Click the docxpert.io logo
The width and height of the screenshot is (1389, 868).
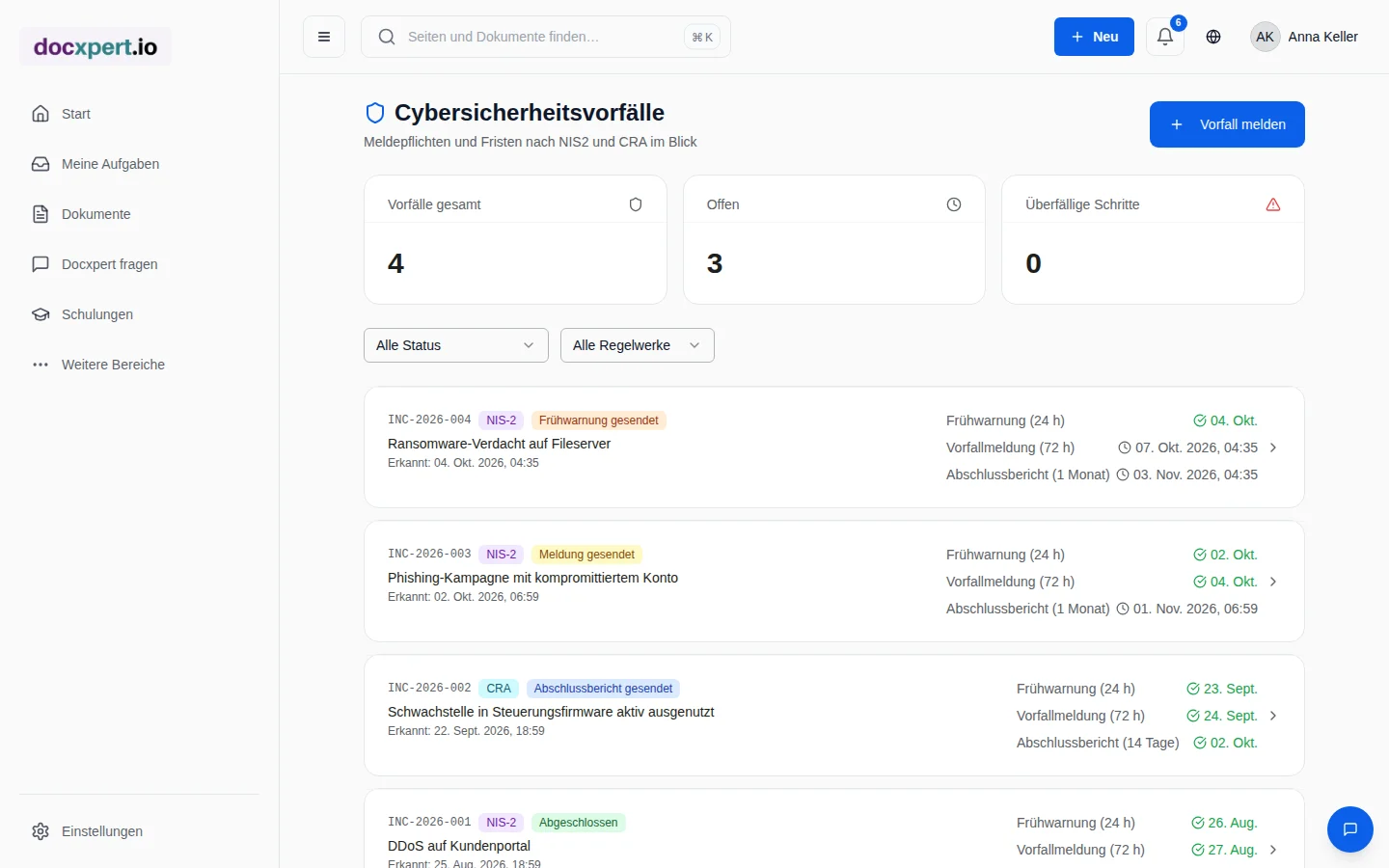point(95,46)
